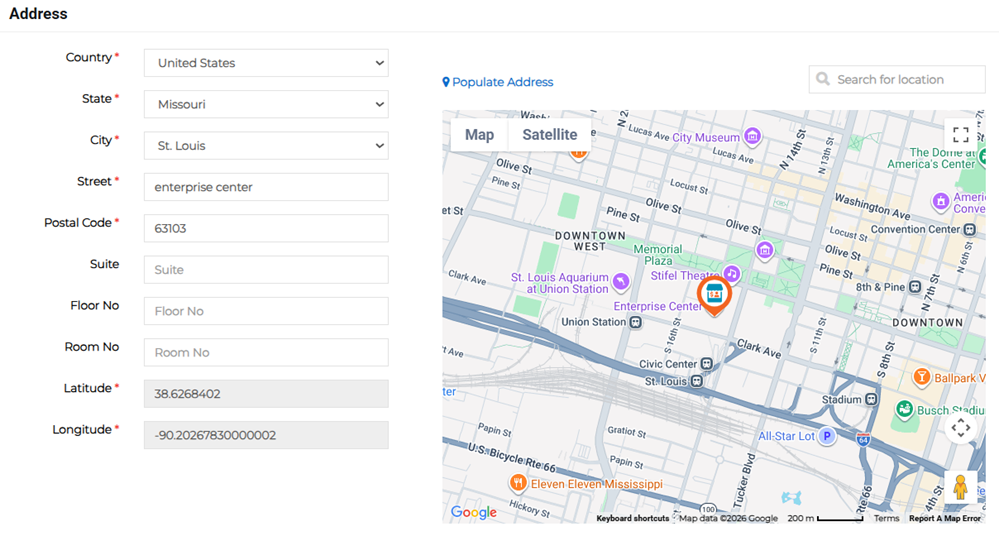Click the Busch Stadium green marker icon

(904, 409)
